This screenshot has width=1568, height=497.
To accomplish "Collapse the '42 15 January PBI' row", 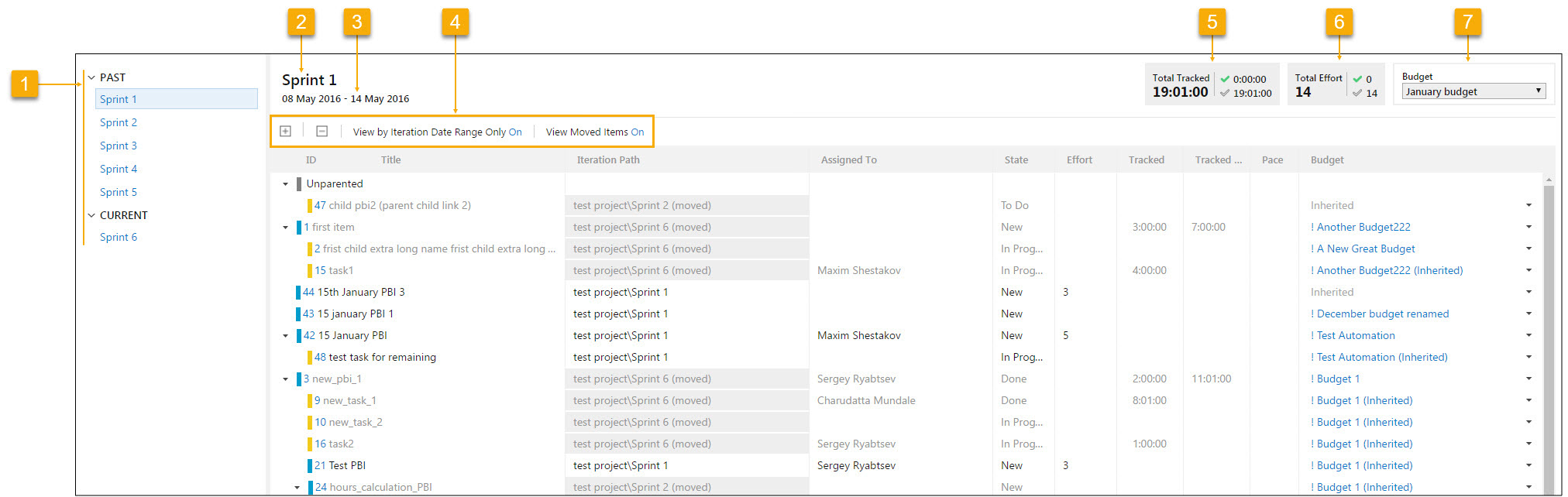I will (285, 336).
